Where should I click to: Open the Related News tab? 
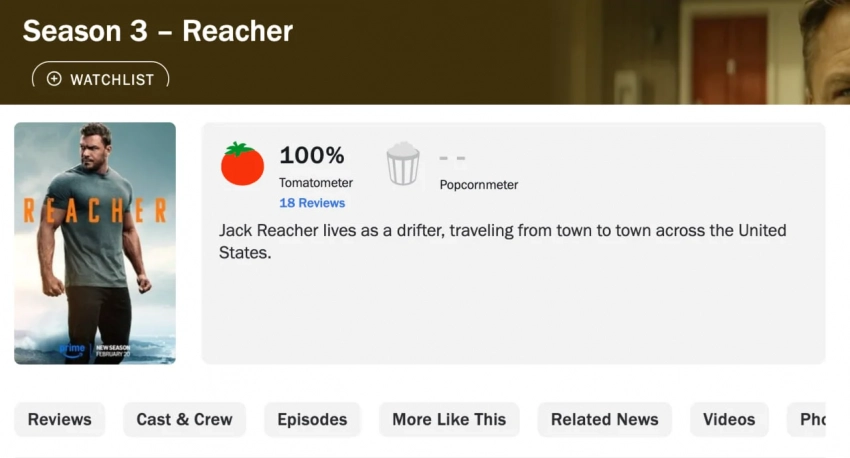[x=605, y=420]
